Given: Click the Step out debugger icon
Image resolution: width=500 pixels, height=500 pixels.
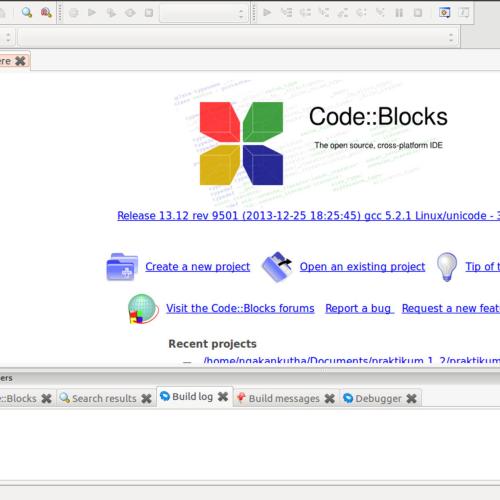Looking at the screenshot, I should (343, 13).
